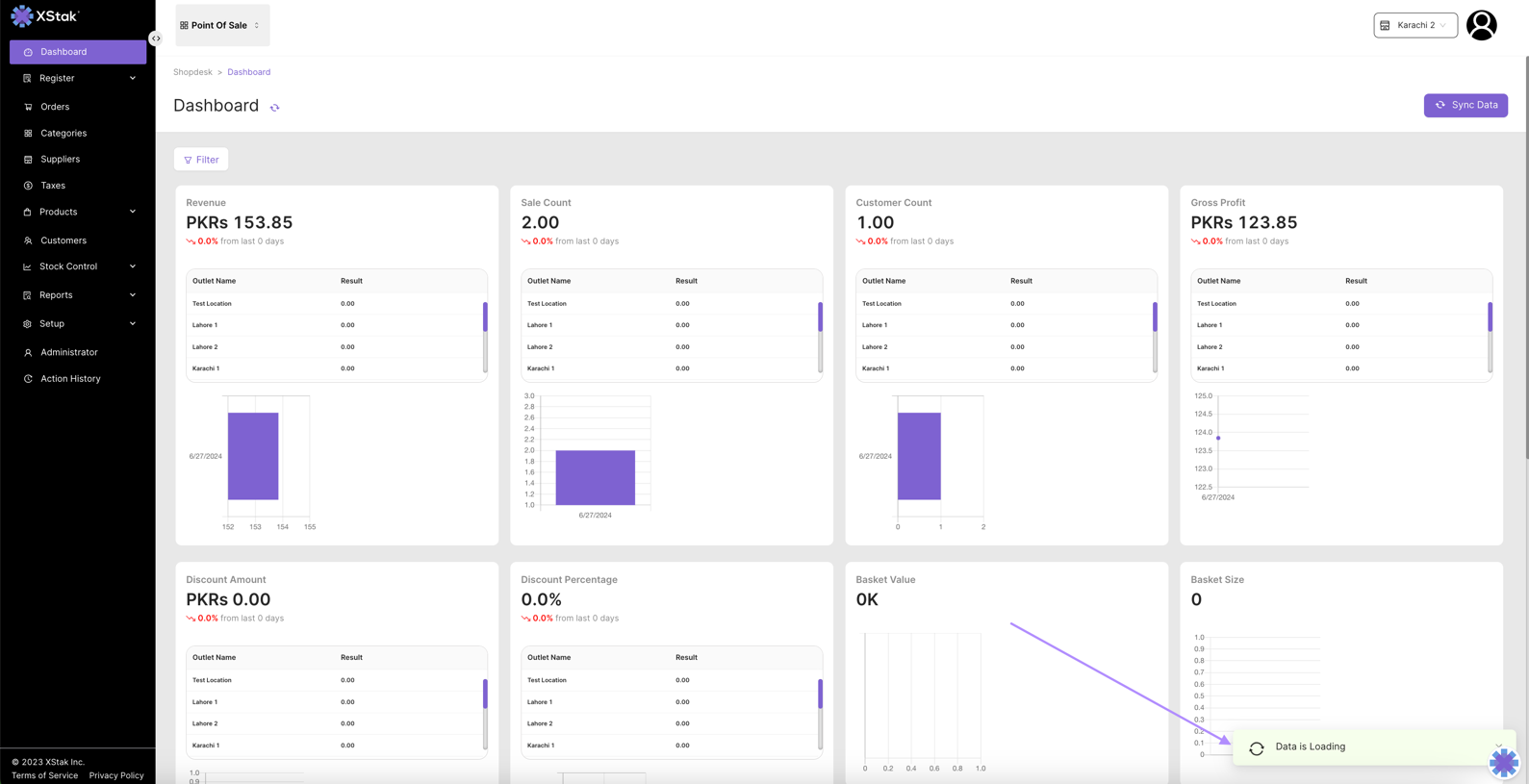Go to Suppliers in the sidebar
1529x784 pixels.
point(60,159)
